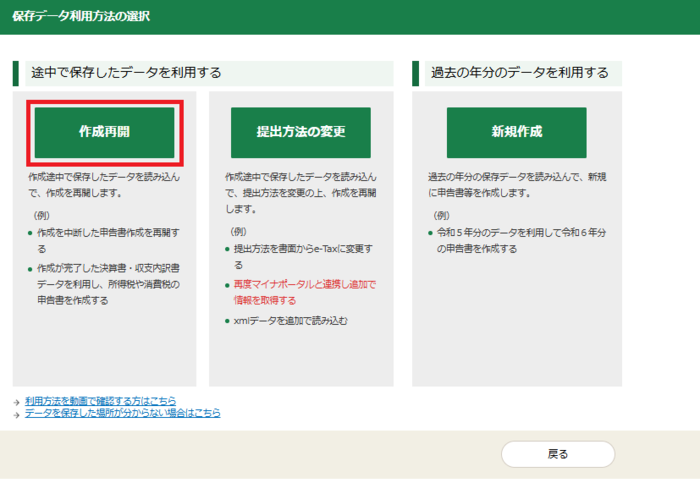The width and height of the screenshot is (700, 483).
Task: Click page title 保存データ利用方法の選択
Action: [81, 17]
